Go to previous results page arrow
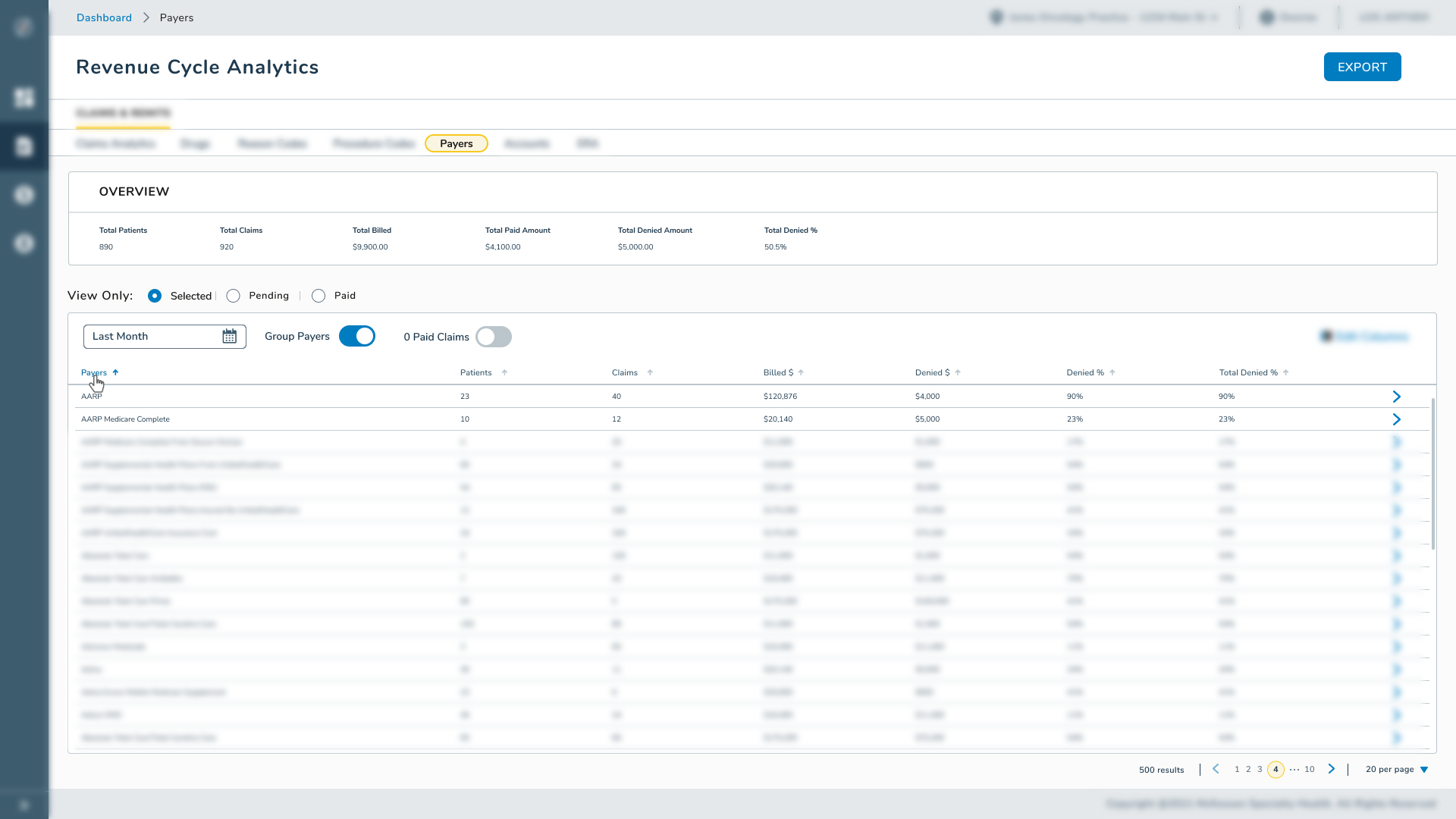The height and width of the screenshot is (819, 1456). [1216, 769]
